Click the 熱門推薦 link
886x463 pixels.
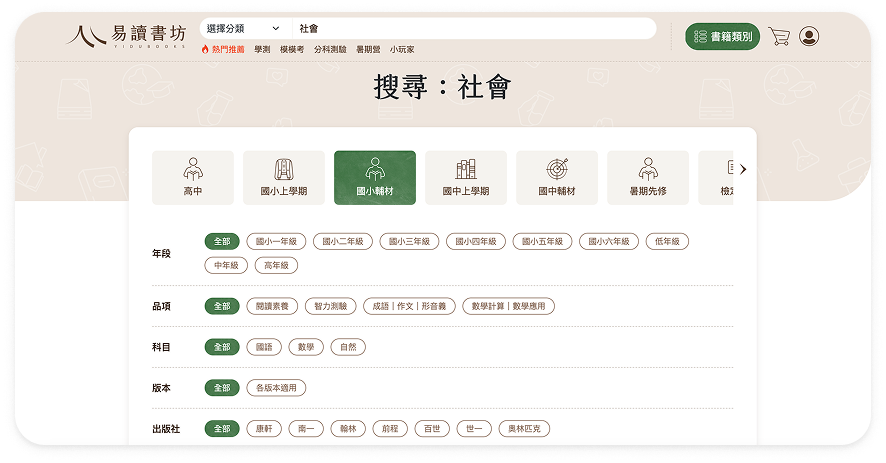(222, 49)
